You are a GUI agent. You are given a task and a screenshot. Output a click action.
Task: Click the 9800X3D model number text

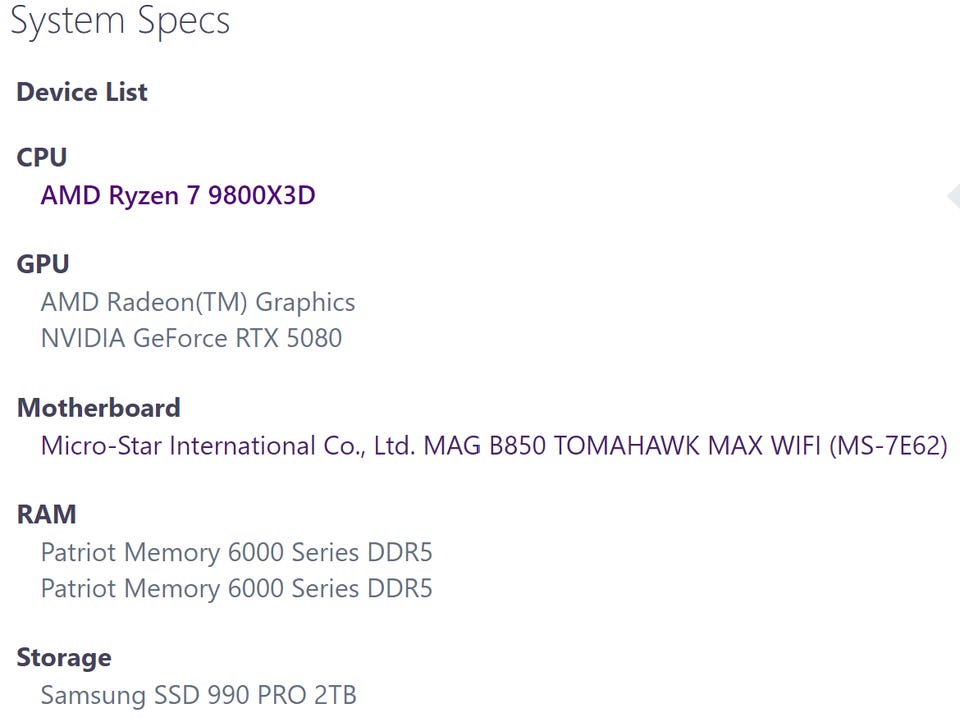pyautogui.click(x=262, y=195)
